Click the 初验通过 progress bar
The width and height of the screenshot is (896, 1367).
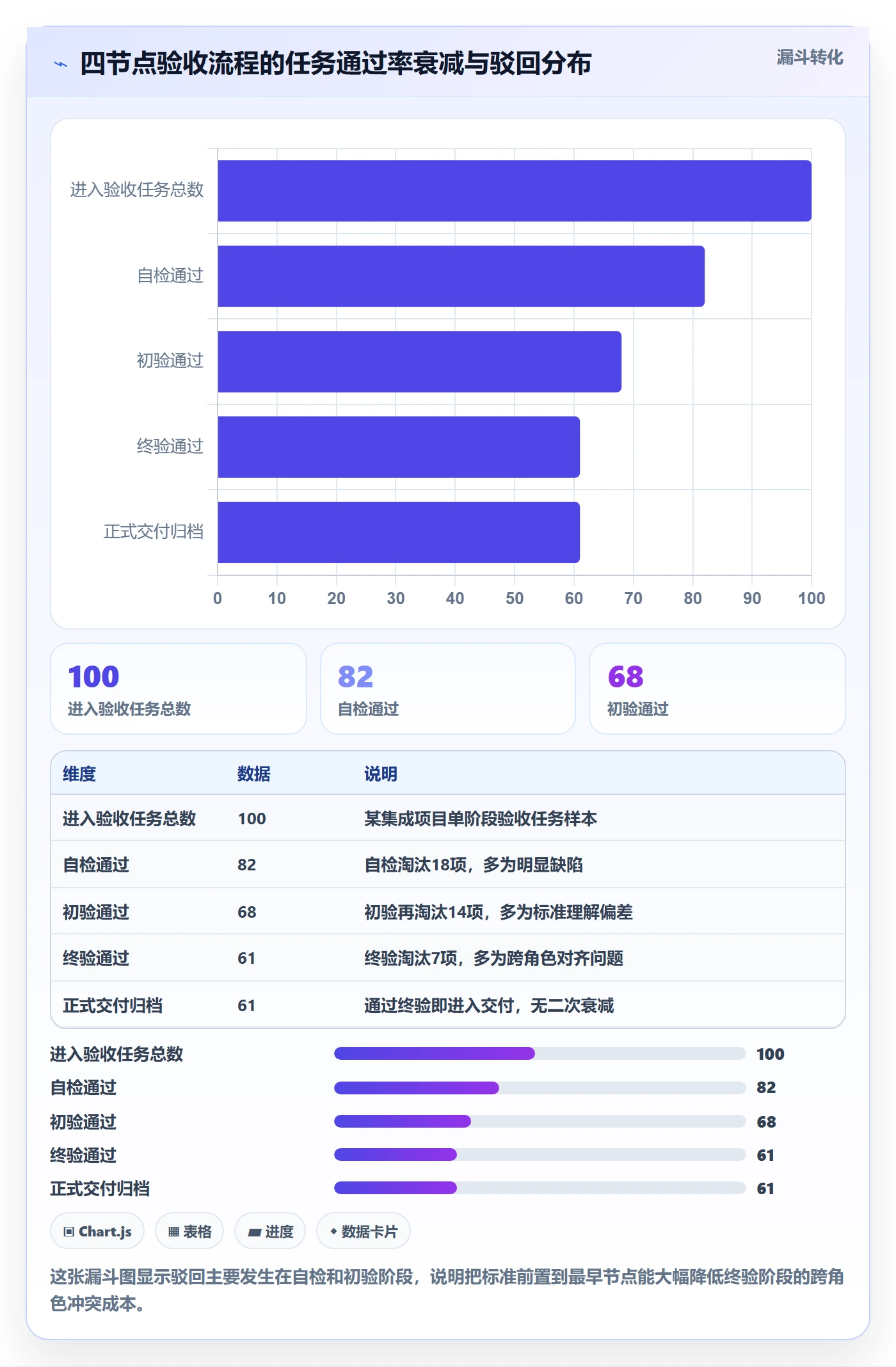coord(540,1121)
